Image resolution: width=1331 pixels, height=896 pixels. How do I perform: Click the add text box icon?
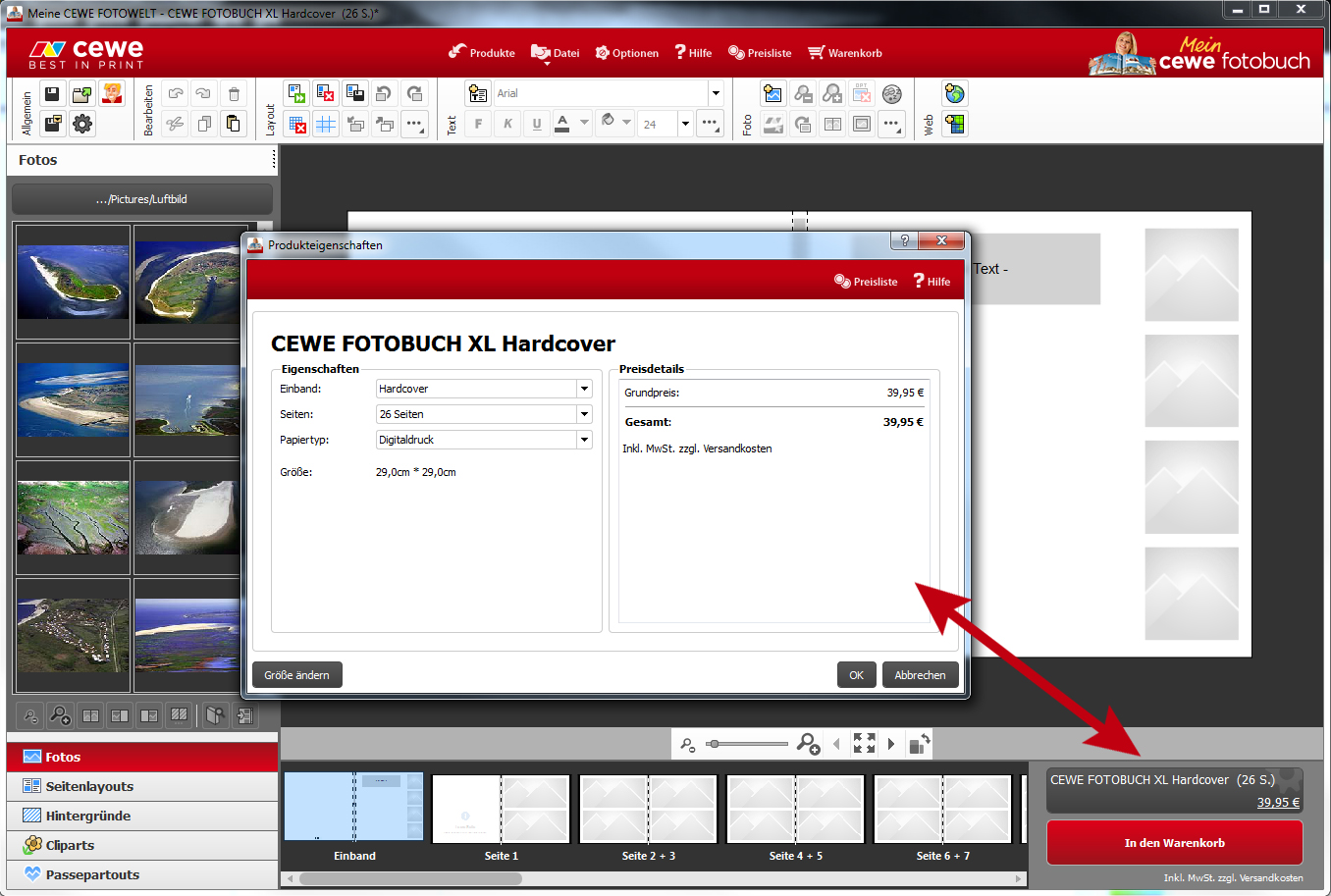click(478, 94)
